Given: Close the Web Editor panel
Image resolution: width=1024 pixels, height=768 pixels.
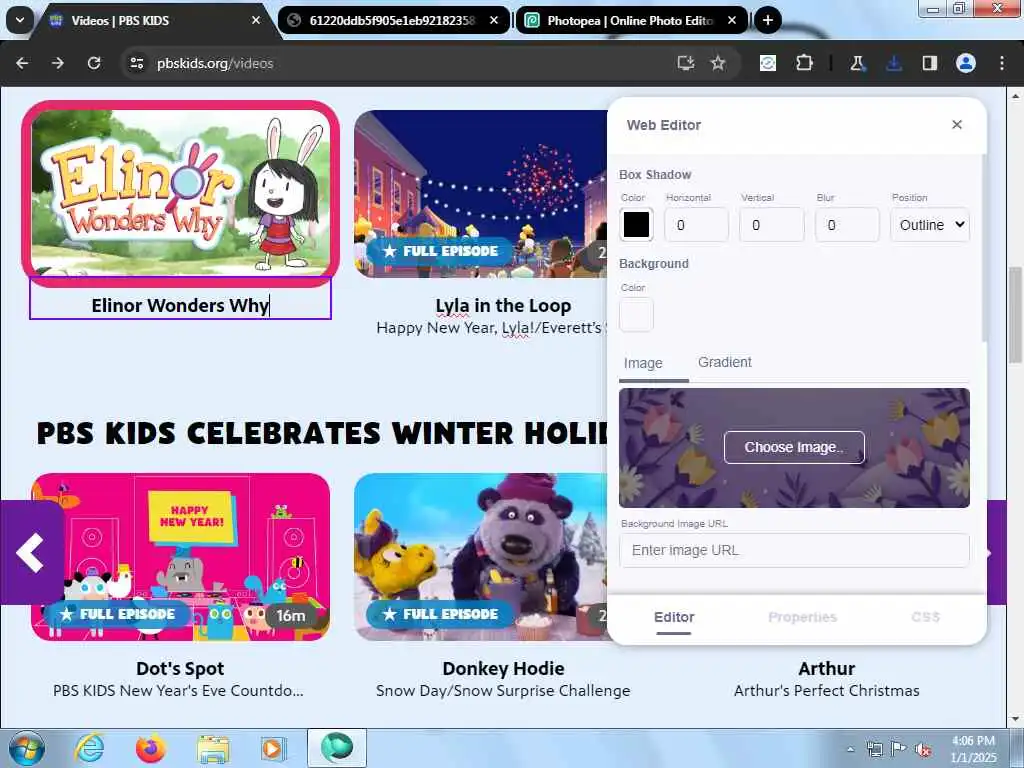Looking at the screenshot, I should coord(957,124).
